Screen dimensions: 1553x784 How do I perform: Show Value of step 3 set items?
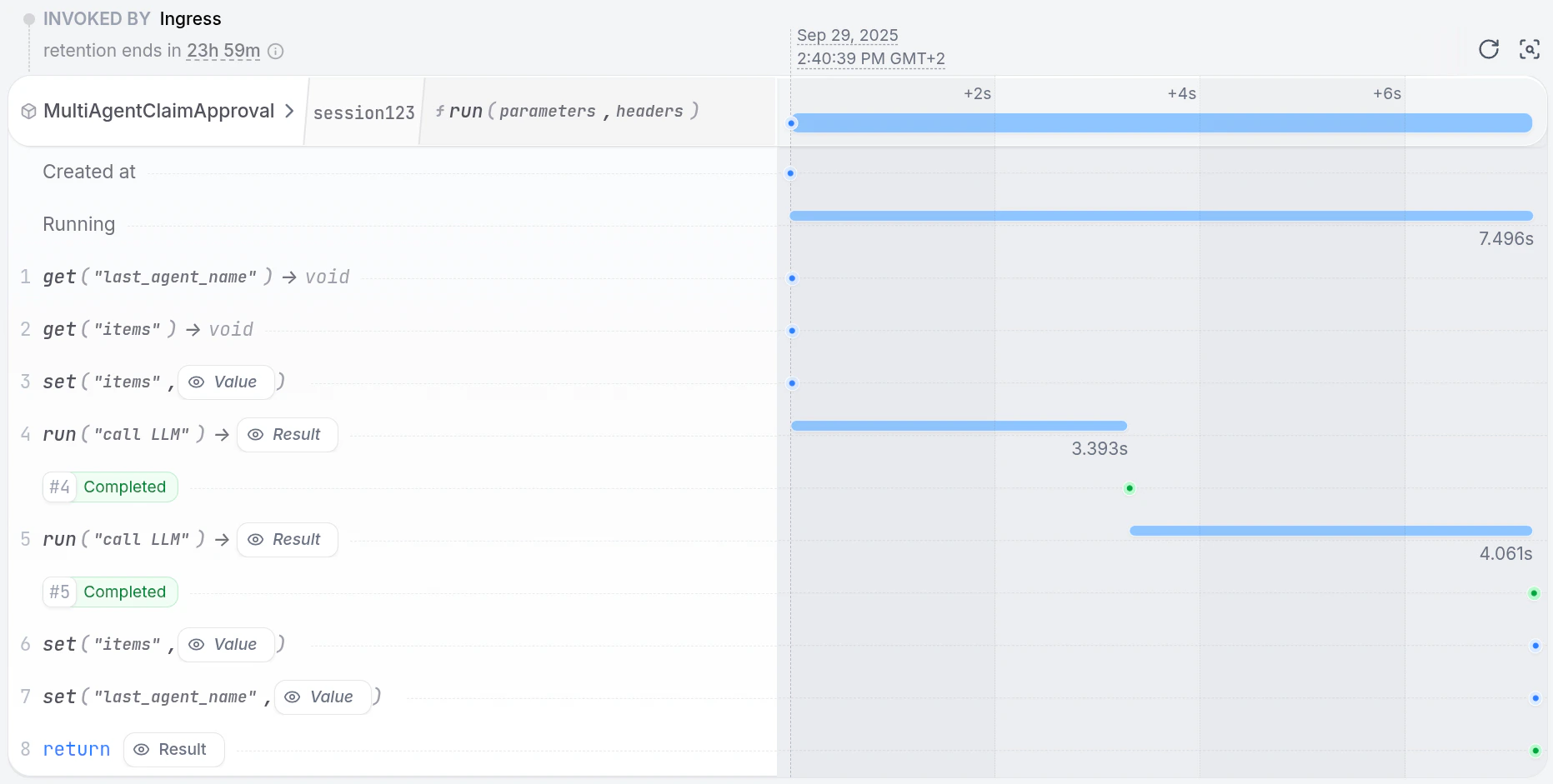[x=226, y=382]
